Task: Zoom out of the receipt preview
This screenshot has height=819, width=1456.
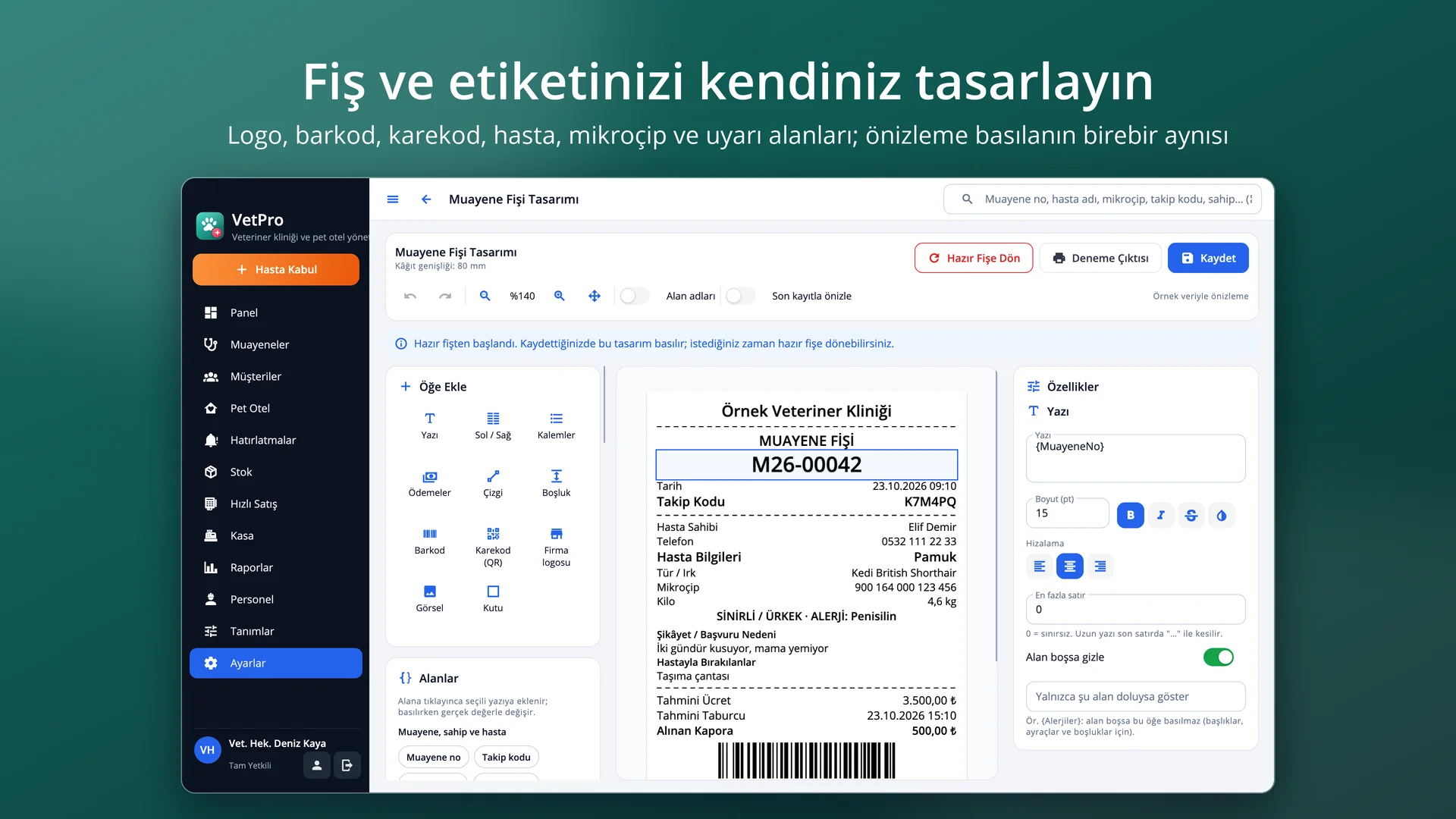Action: click(x=485, y=296)
